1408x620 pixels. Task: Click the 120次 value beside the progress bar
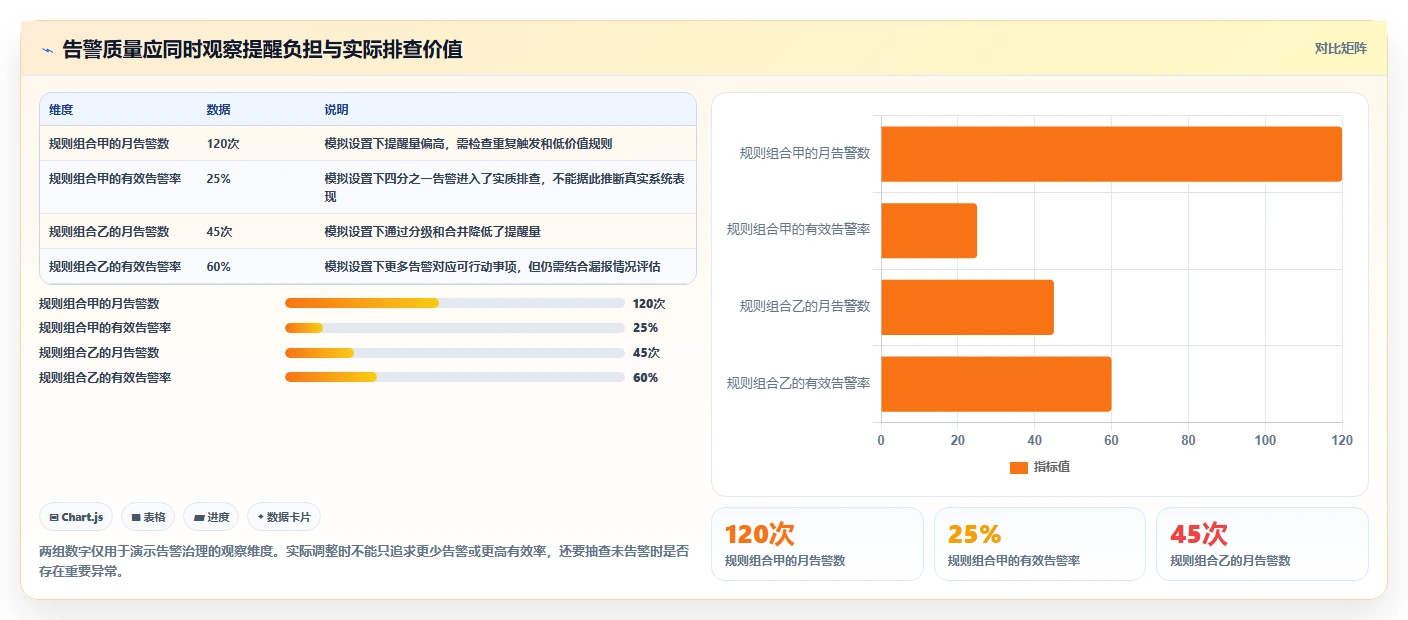[649, 303]
